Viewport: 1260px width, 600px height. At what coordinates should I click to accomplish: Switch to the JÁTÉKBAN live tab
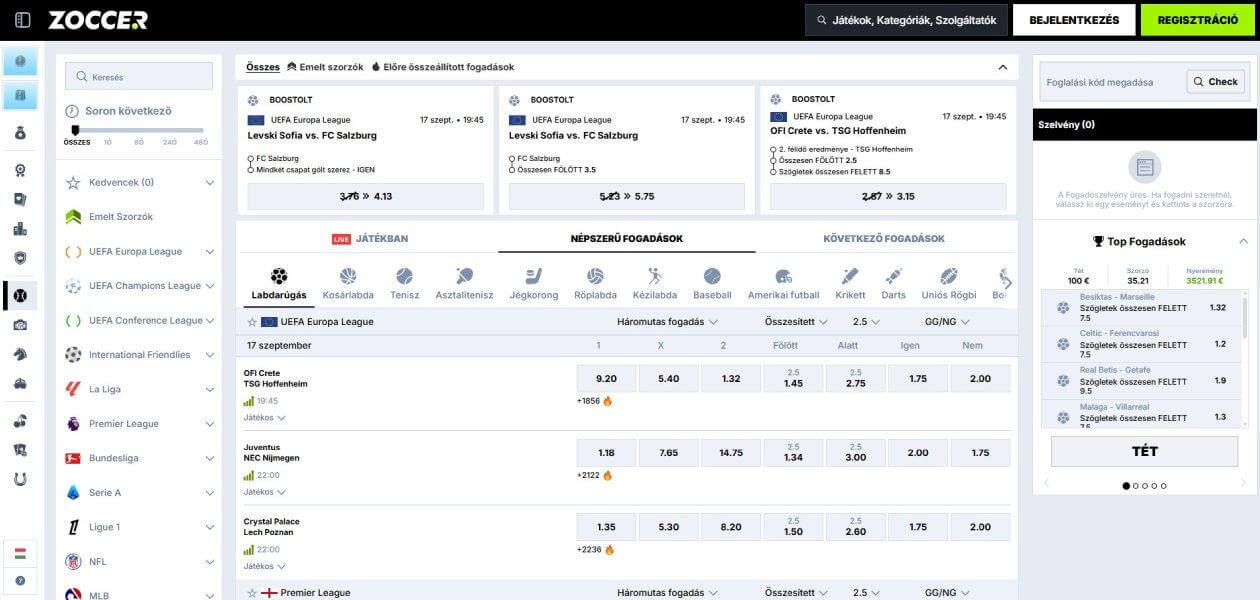[369, 239]
